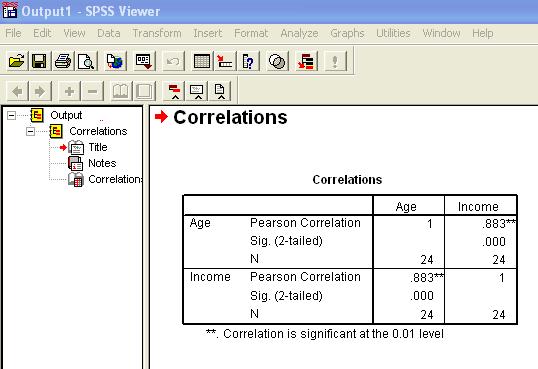This screenshot has height=369, width=538.
Task: Open the View menu
Action: pyautogui.click(x=74, y=33)
